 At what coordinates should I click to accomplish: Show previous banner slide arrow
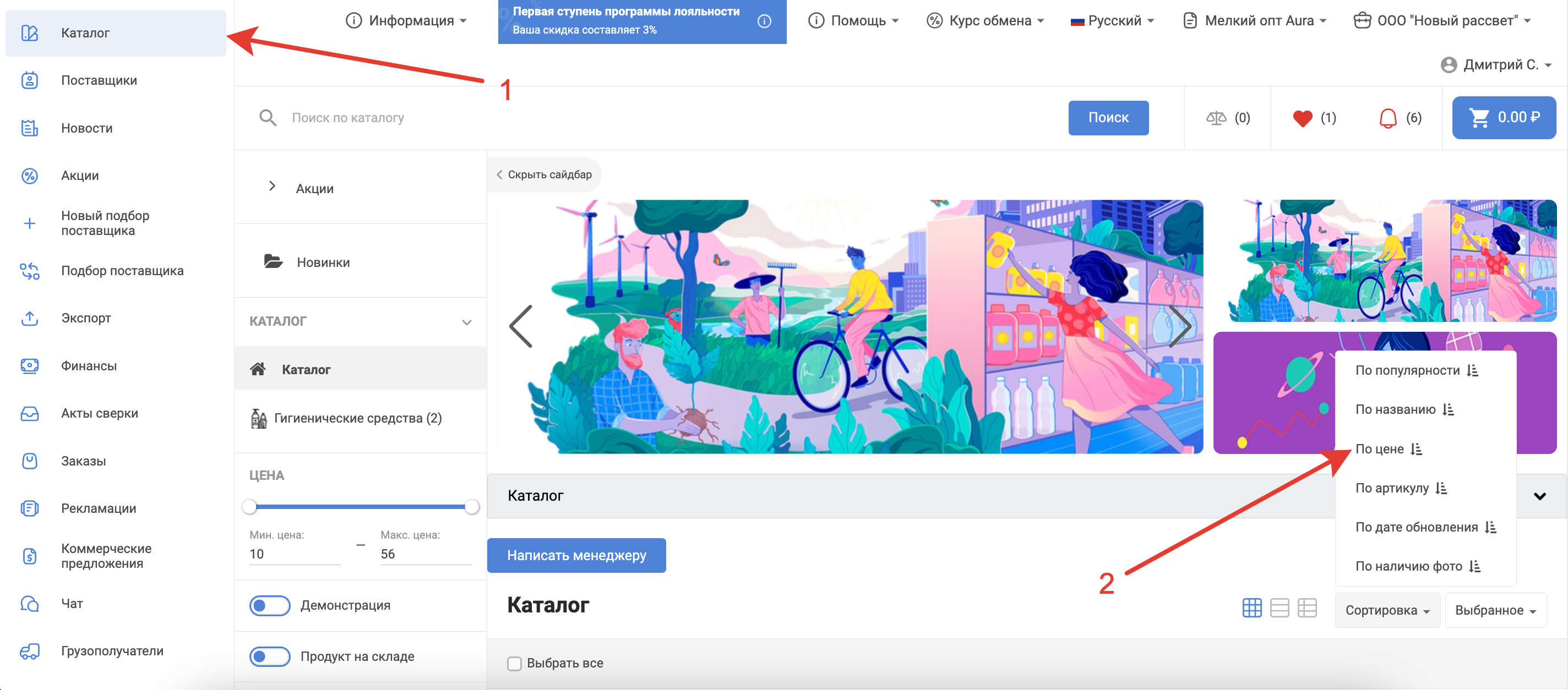[521, 327]
